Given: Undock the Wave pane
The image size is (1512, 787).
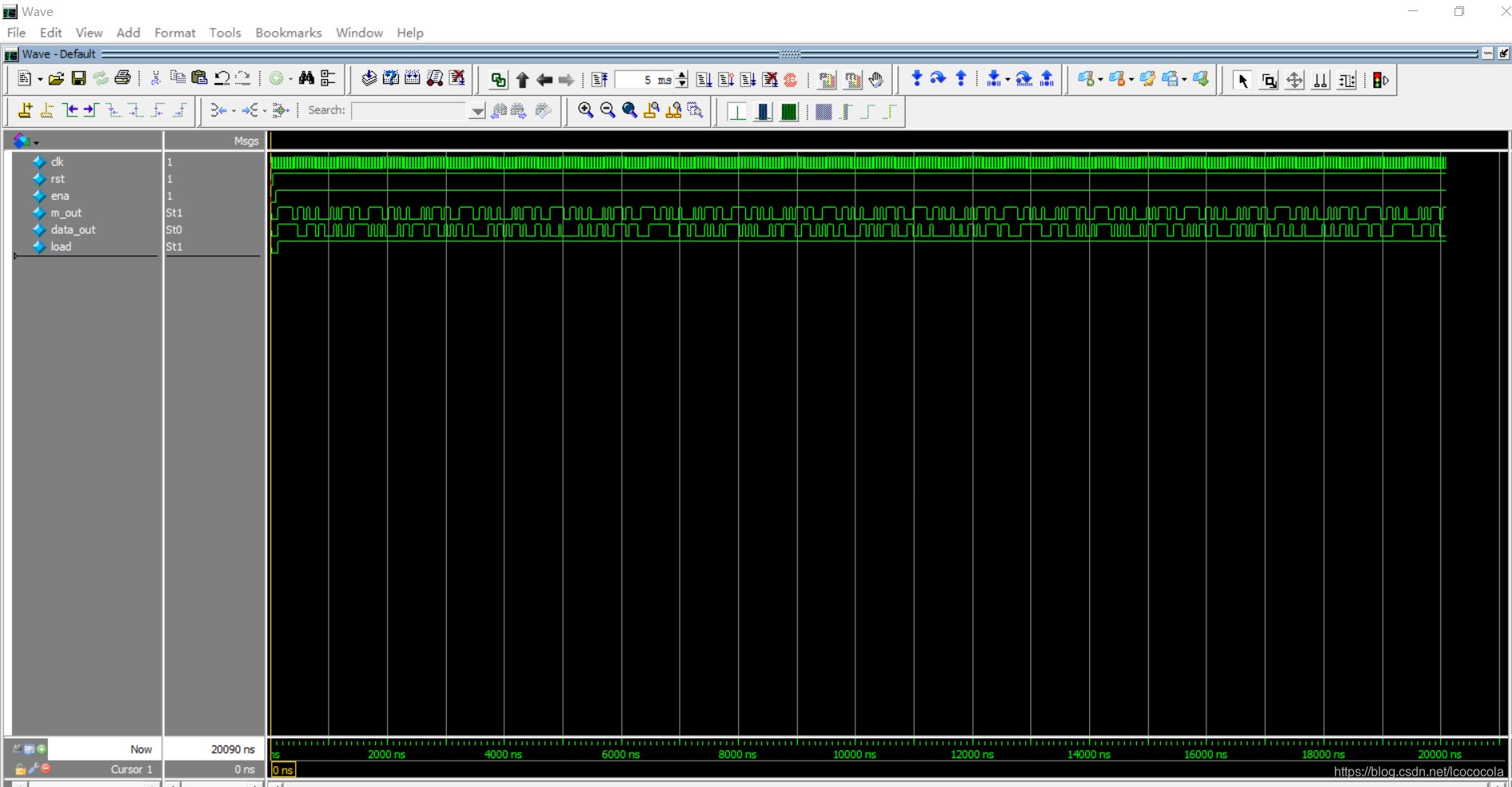Looking at the screenshot, I should (1503, 53).
